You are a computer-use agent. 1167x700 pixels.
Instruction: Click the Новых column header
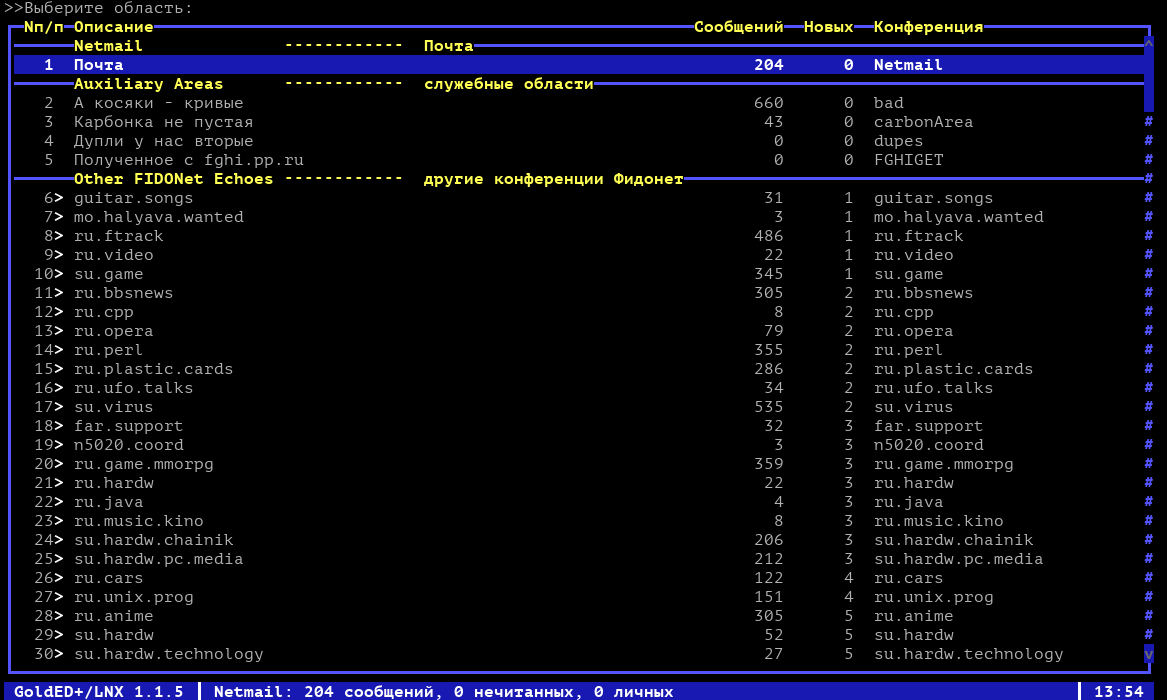tap(828, 27)
